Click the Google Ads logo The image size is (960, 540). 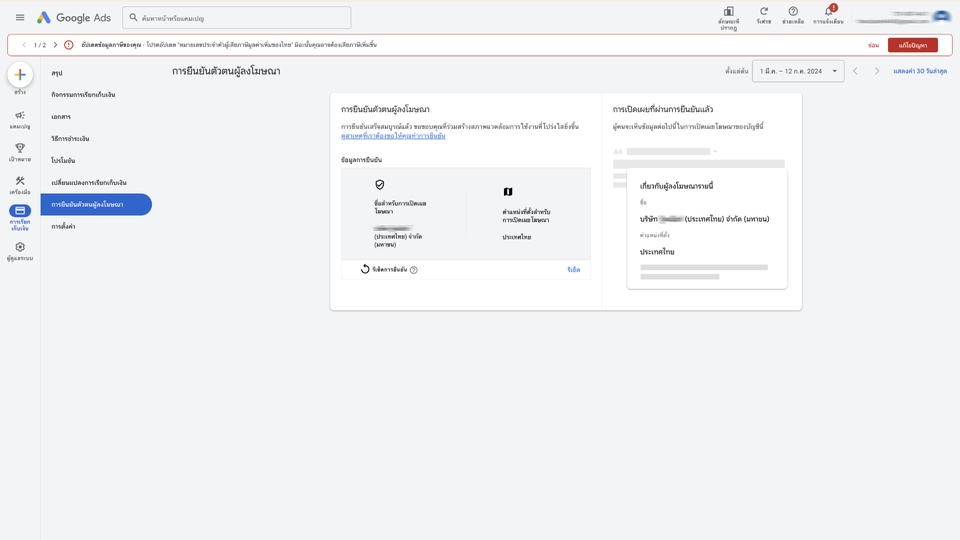click(x=74, y=18)
